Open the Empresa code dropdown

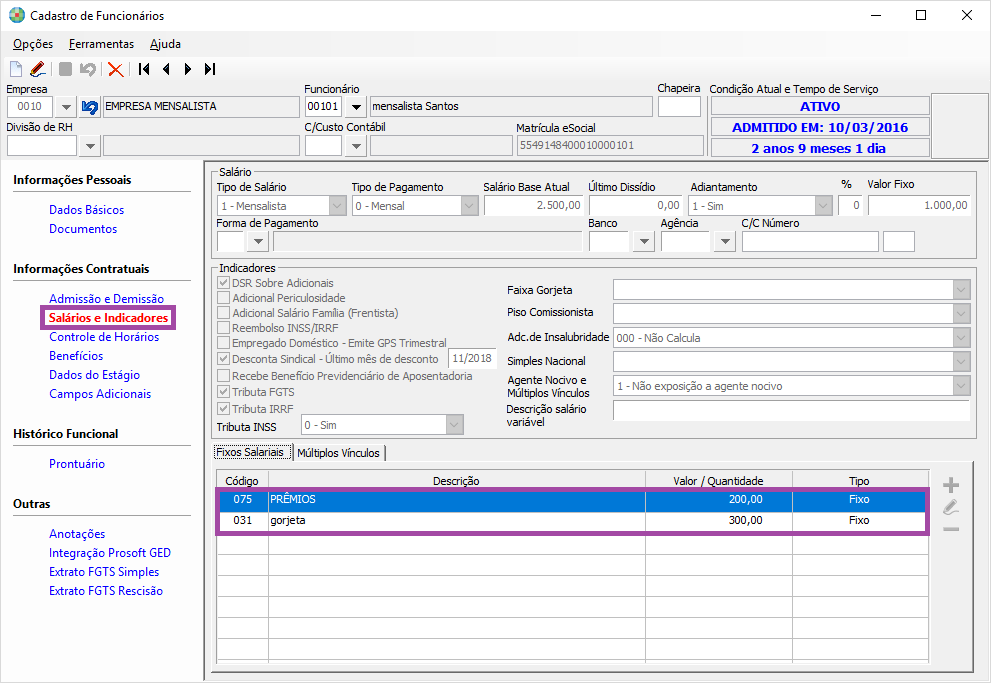pos(66,107)
